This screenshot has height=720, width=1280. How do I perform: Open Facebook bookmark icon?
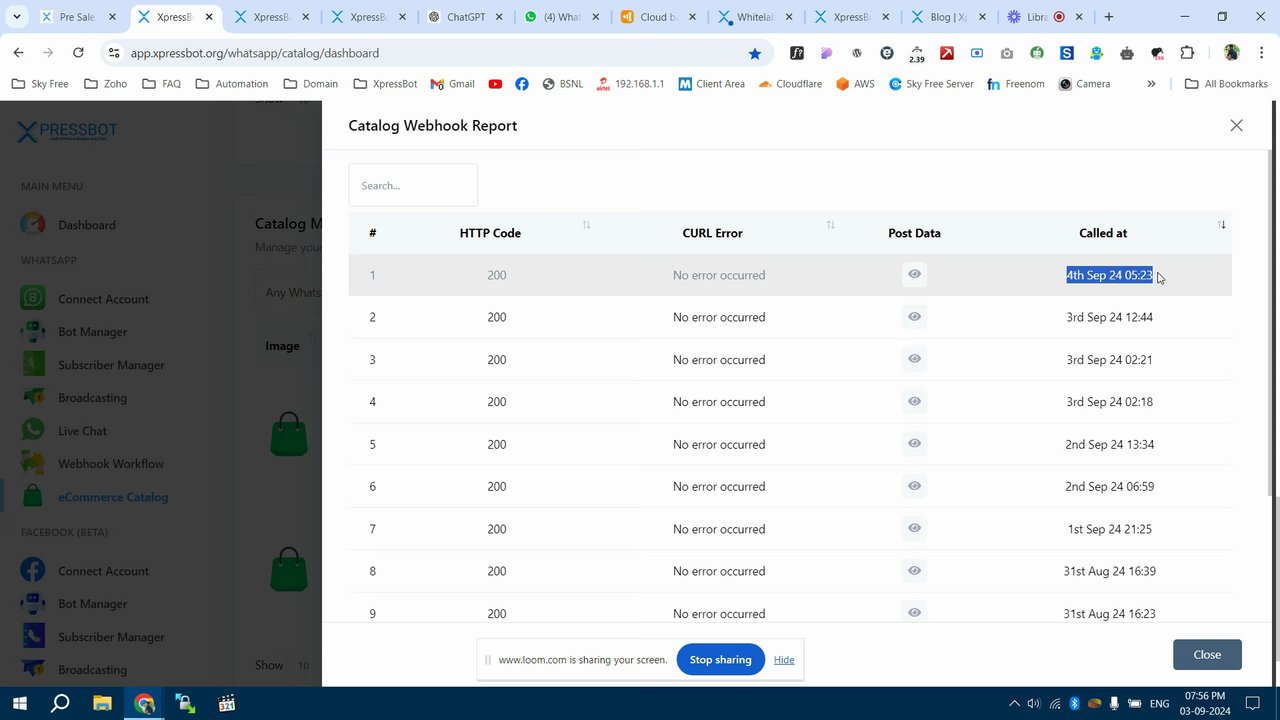[522, 84]
